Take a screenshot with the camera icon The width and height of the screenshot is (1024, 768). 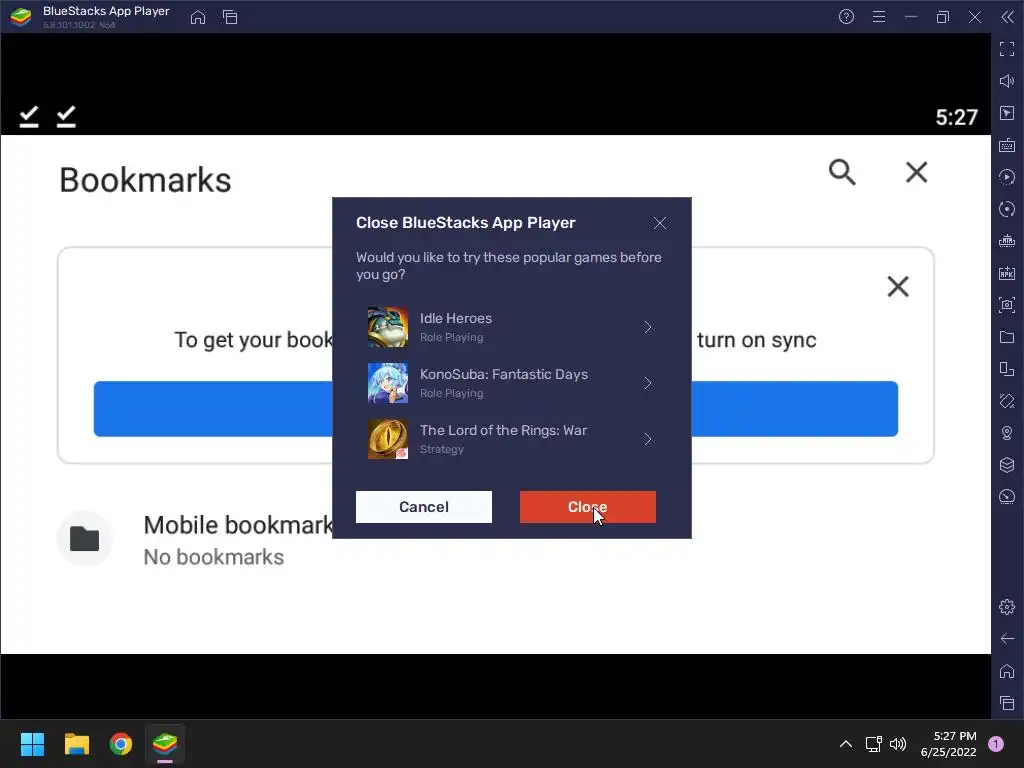(x=1007, y=305)
